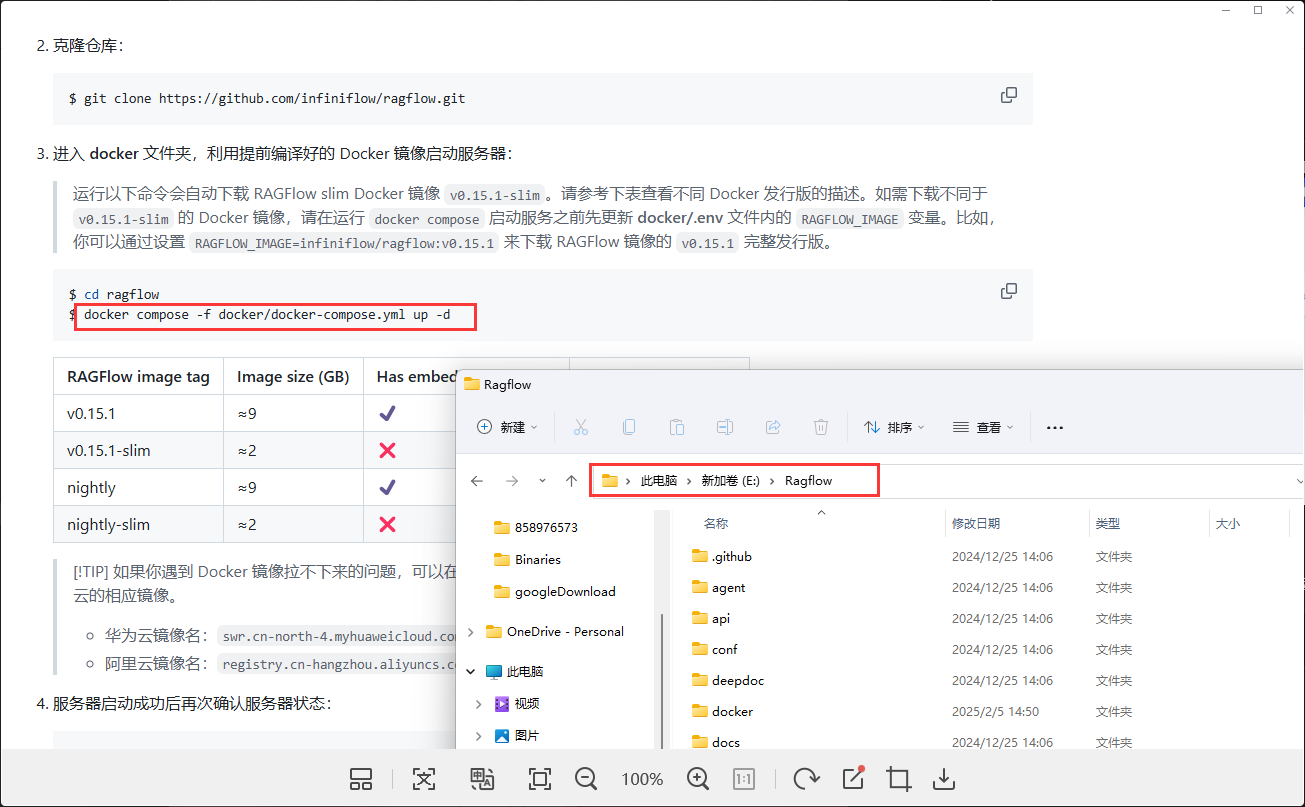The image size is (1305, 807).
Task: Open the docker folder in file list
Action: click(732, 712)
